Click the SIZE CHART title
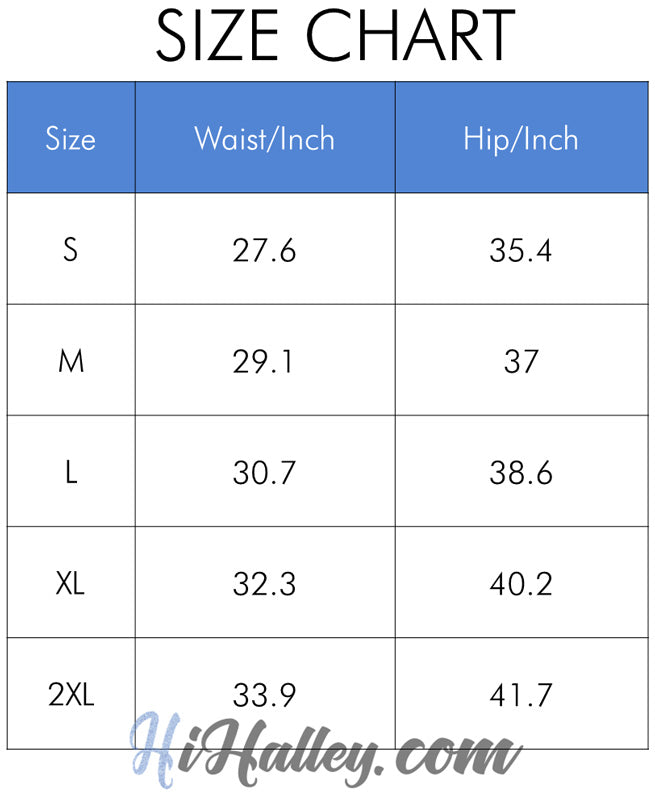The width and height of the screenshot is (655, 800). coord(335,36)
